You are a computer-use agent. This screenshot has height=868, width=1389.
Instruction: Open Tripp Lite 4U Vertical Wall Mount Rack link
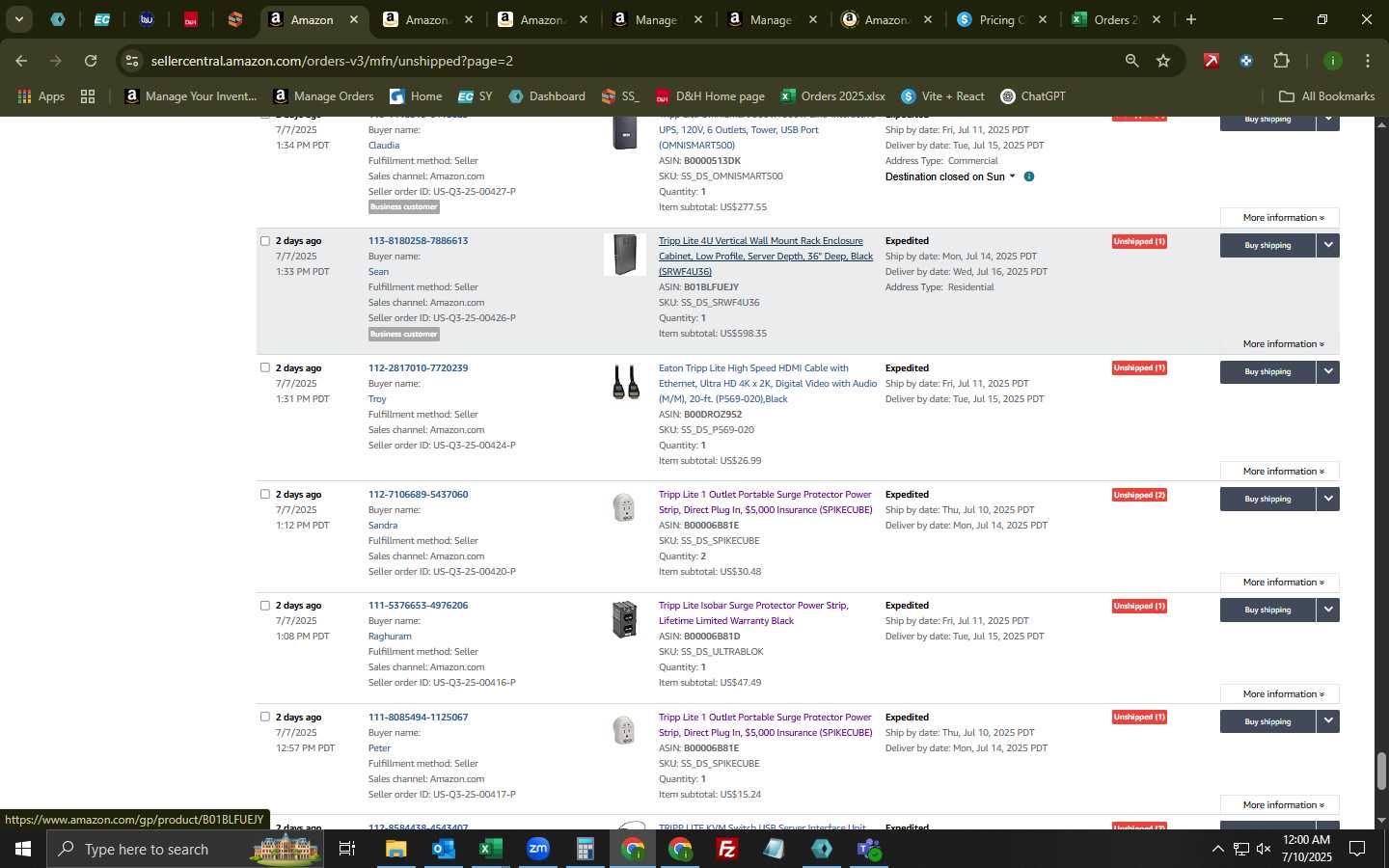[x=766, y=257]
